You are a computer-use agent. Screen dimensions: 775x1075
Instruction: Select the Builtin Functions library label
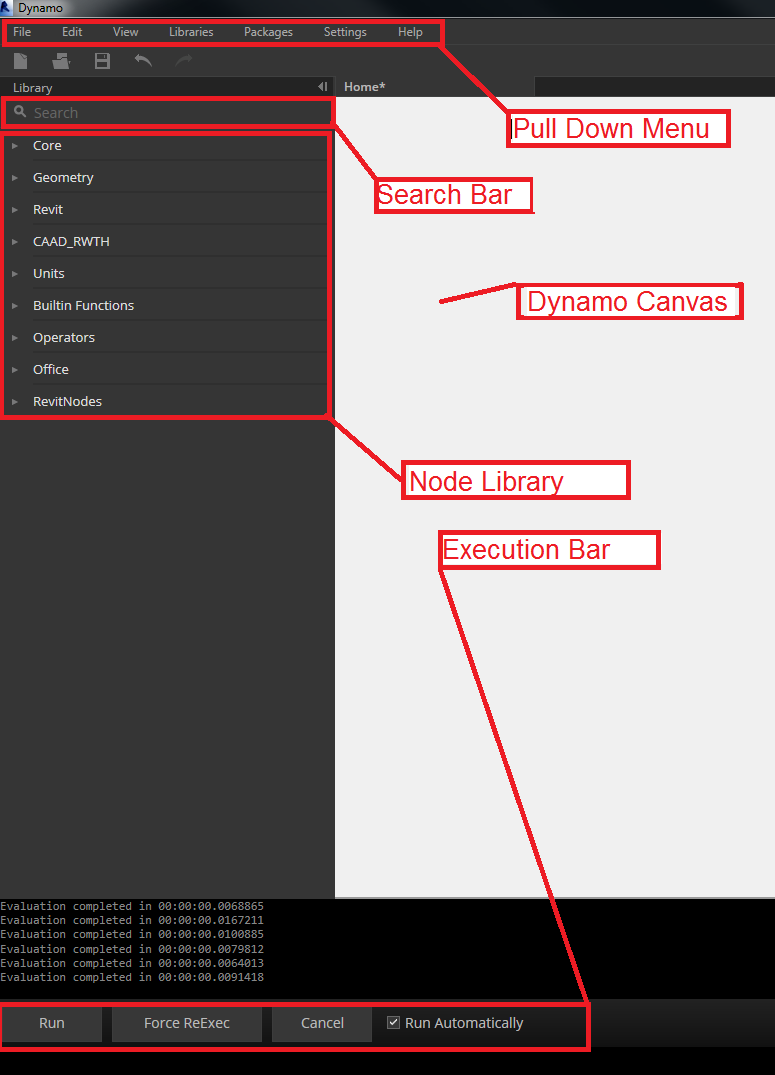tap(84, 306)
